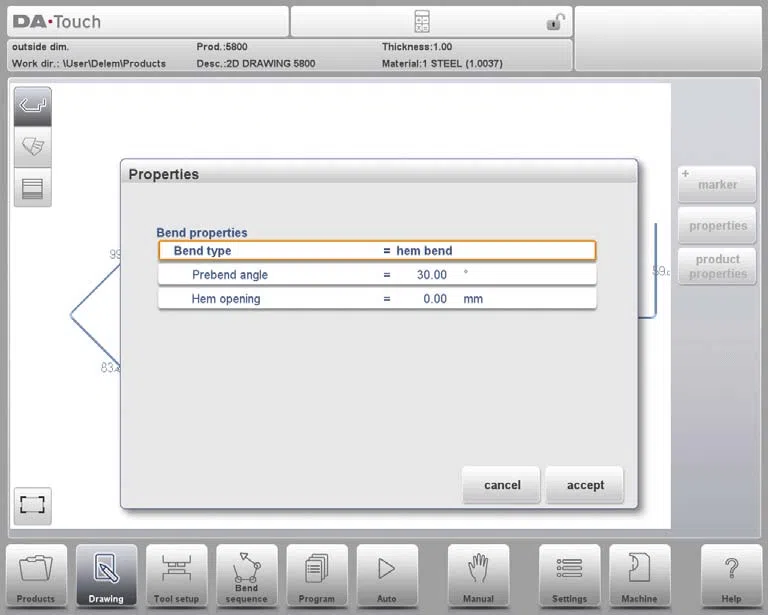The height and width of the screenshot is (615, 768).
Task: Open the Products mode
Action: click(x=36, y=576)
